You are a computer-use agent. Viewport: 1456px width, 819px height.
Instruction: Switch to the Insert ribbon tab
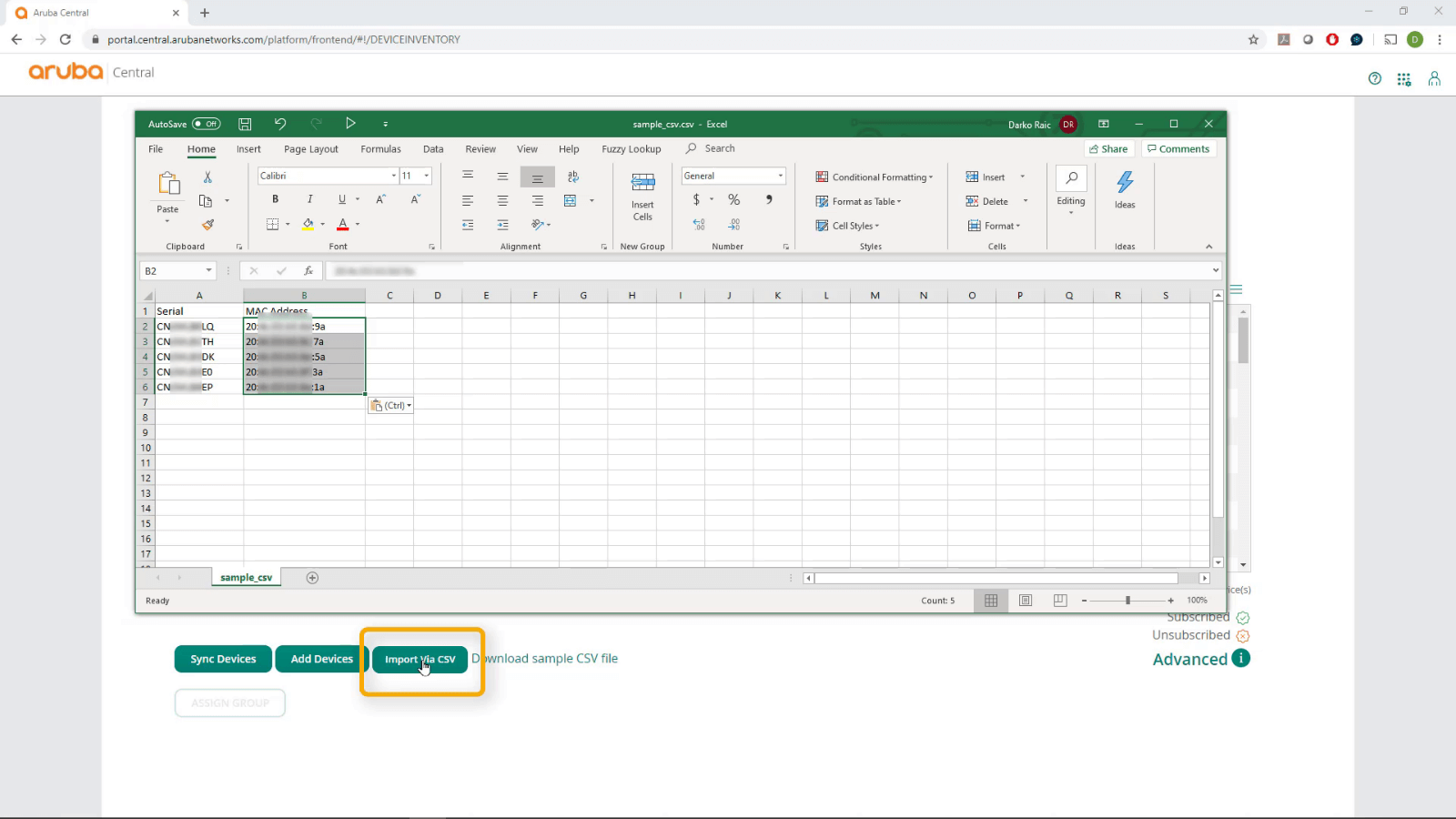(248, 149)
